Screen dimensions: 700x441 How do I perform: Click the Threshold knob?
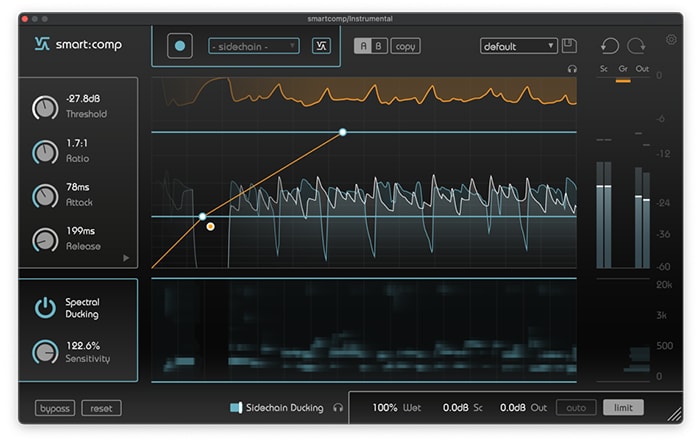[x=45, y=108]
